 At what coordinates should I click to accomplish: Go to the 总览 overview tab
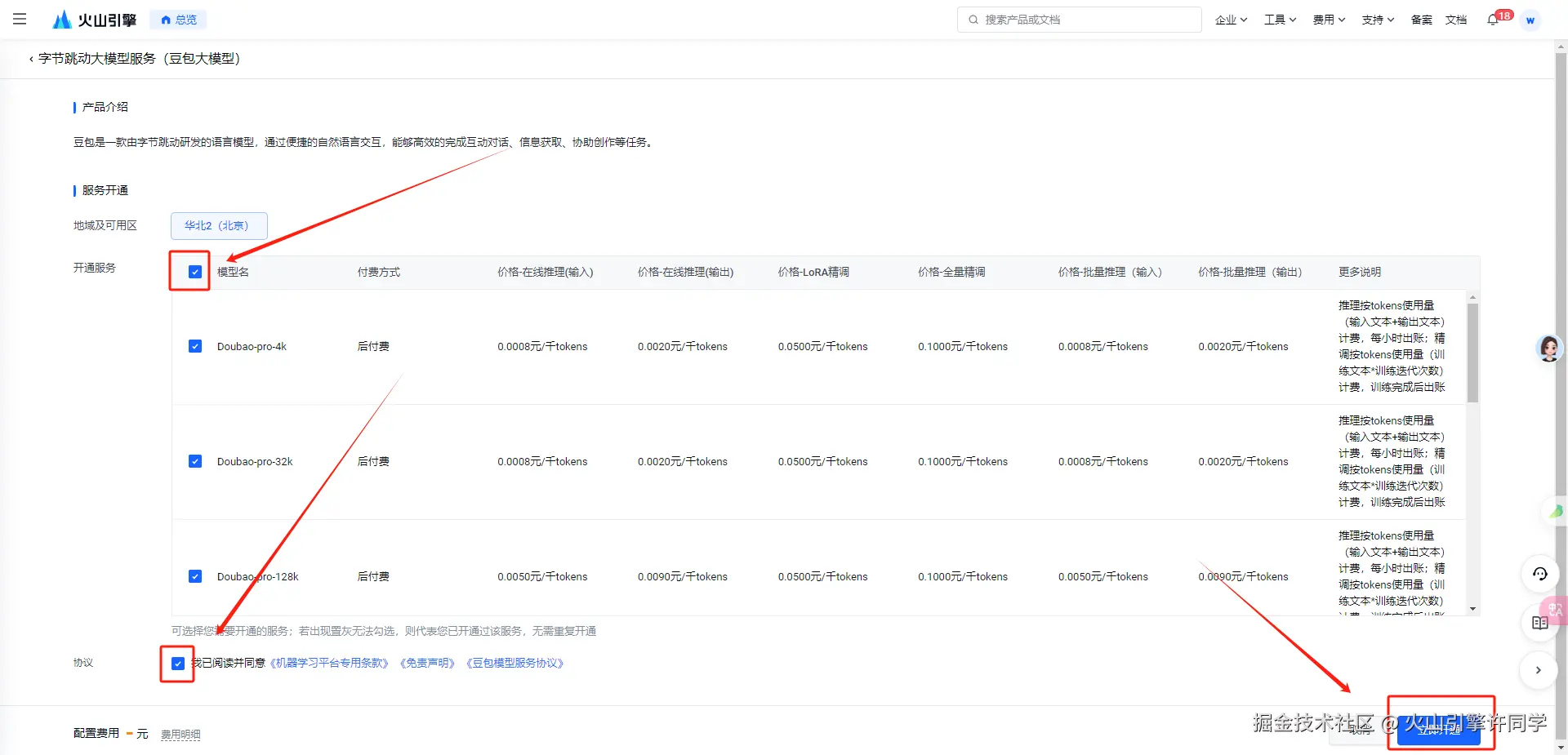(x=179, y=20)
